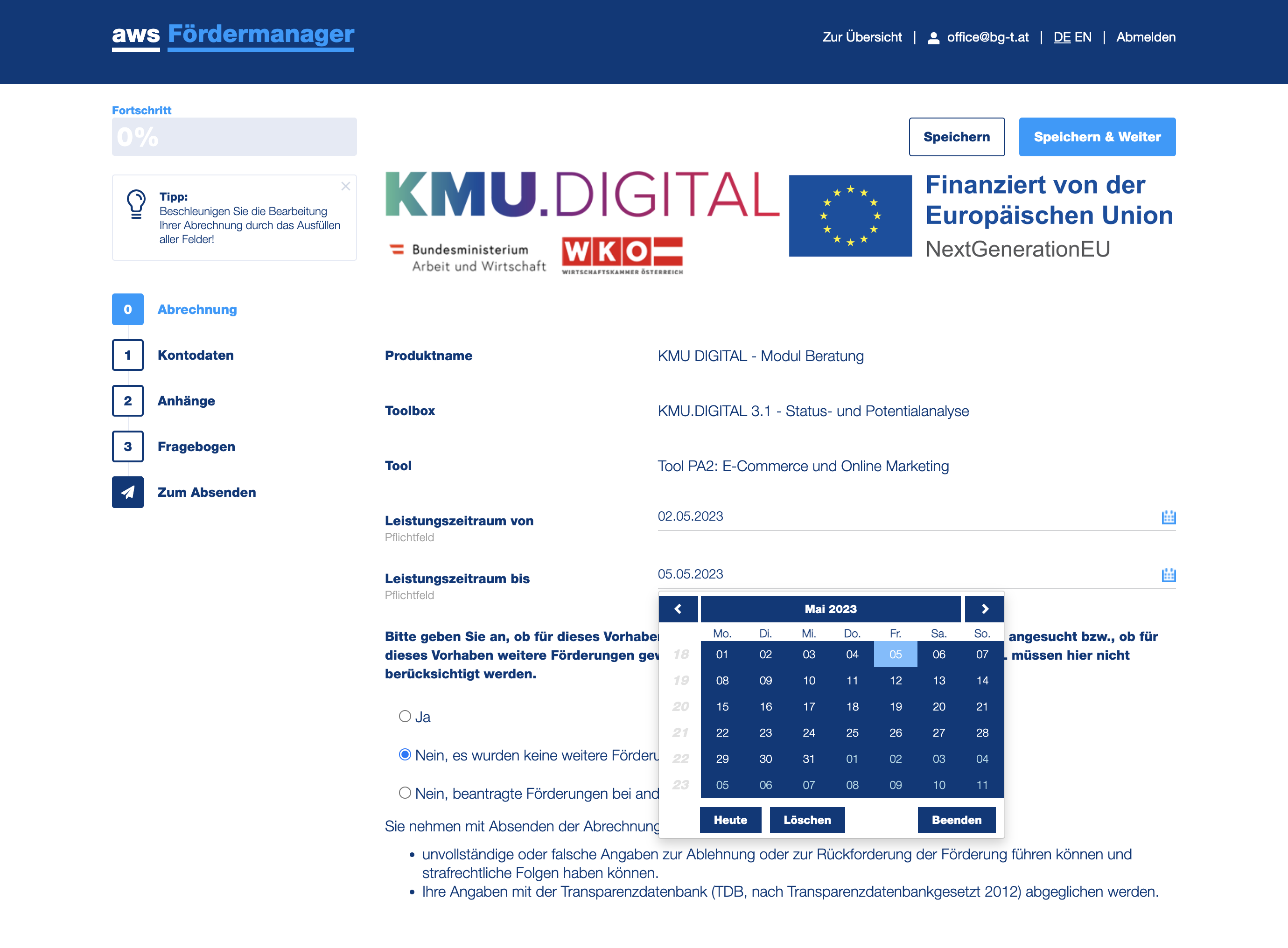Click the office@bg-t.at account link
The height and width of the screenshot is (948, 1288).
987,37
